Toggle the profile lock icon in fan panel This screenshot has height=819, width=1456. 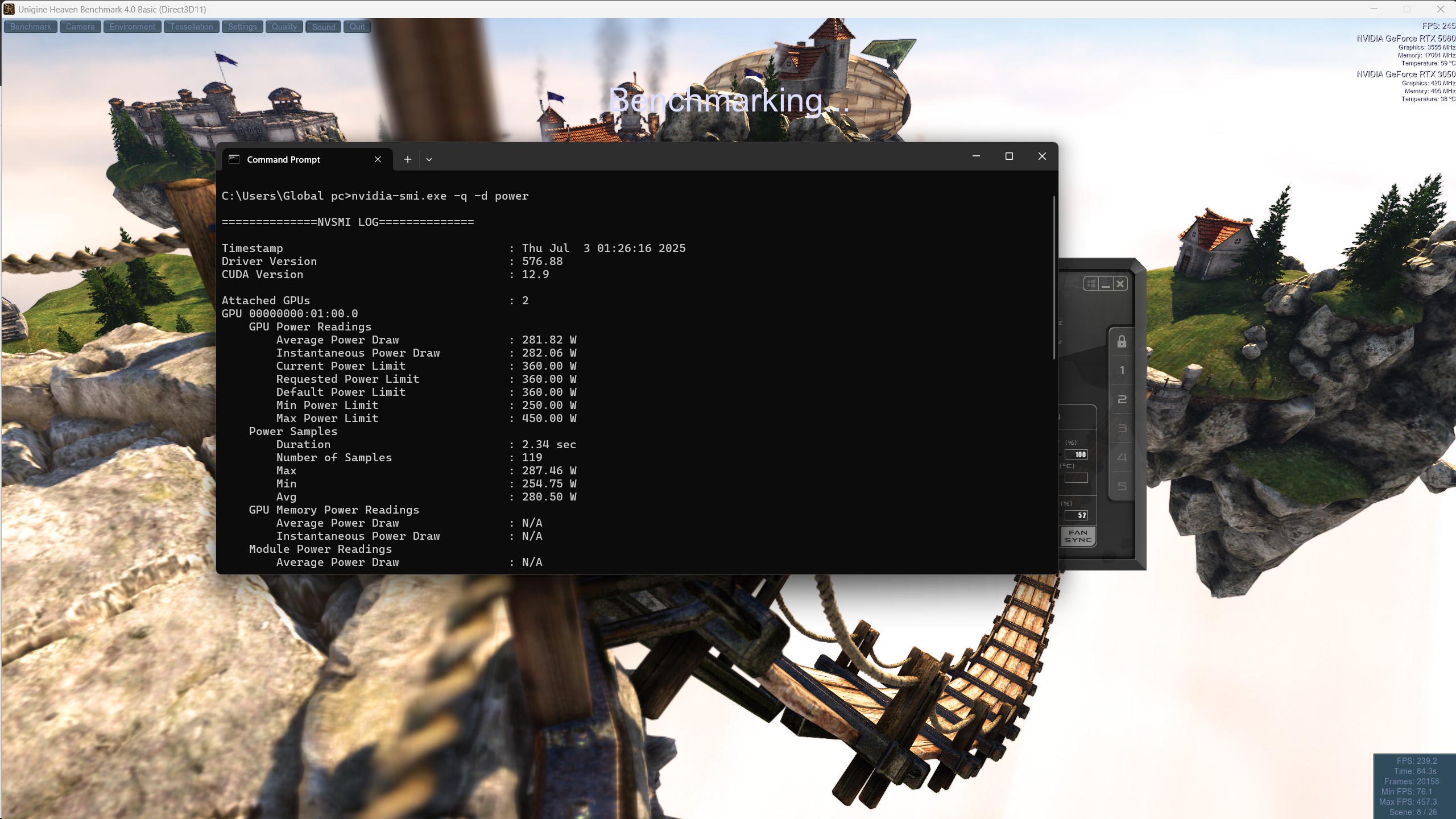point(1122,341)
